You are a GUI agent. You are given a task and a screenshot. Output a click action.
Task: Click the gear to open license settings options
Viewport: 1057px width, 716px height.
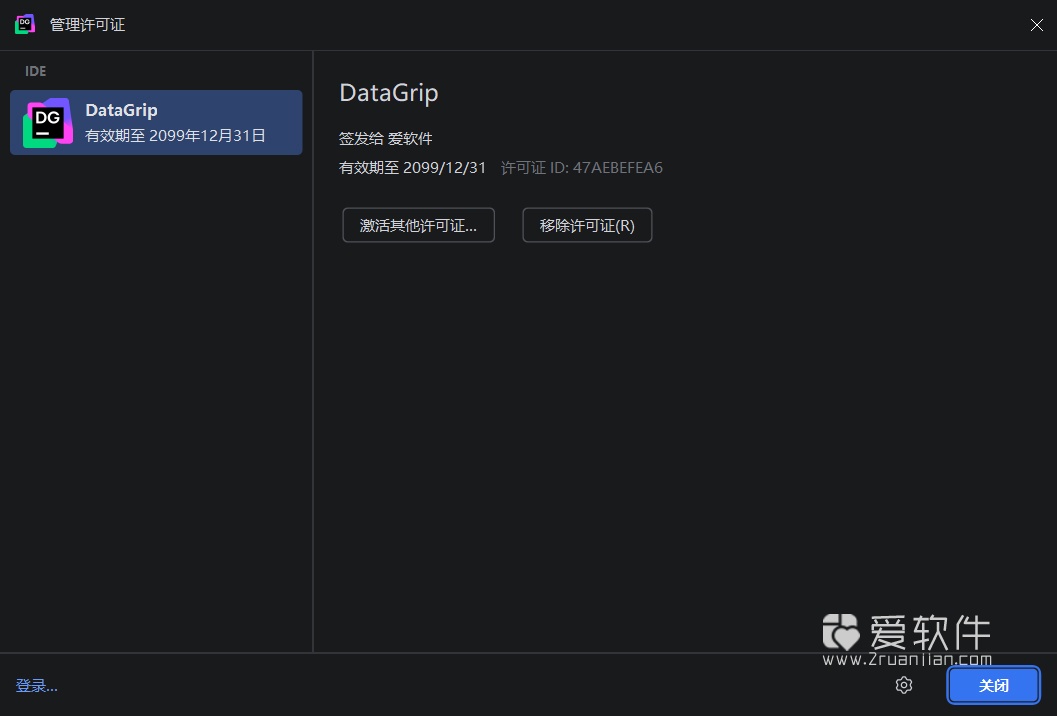click(903, 685)
